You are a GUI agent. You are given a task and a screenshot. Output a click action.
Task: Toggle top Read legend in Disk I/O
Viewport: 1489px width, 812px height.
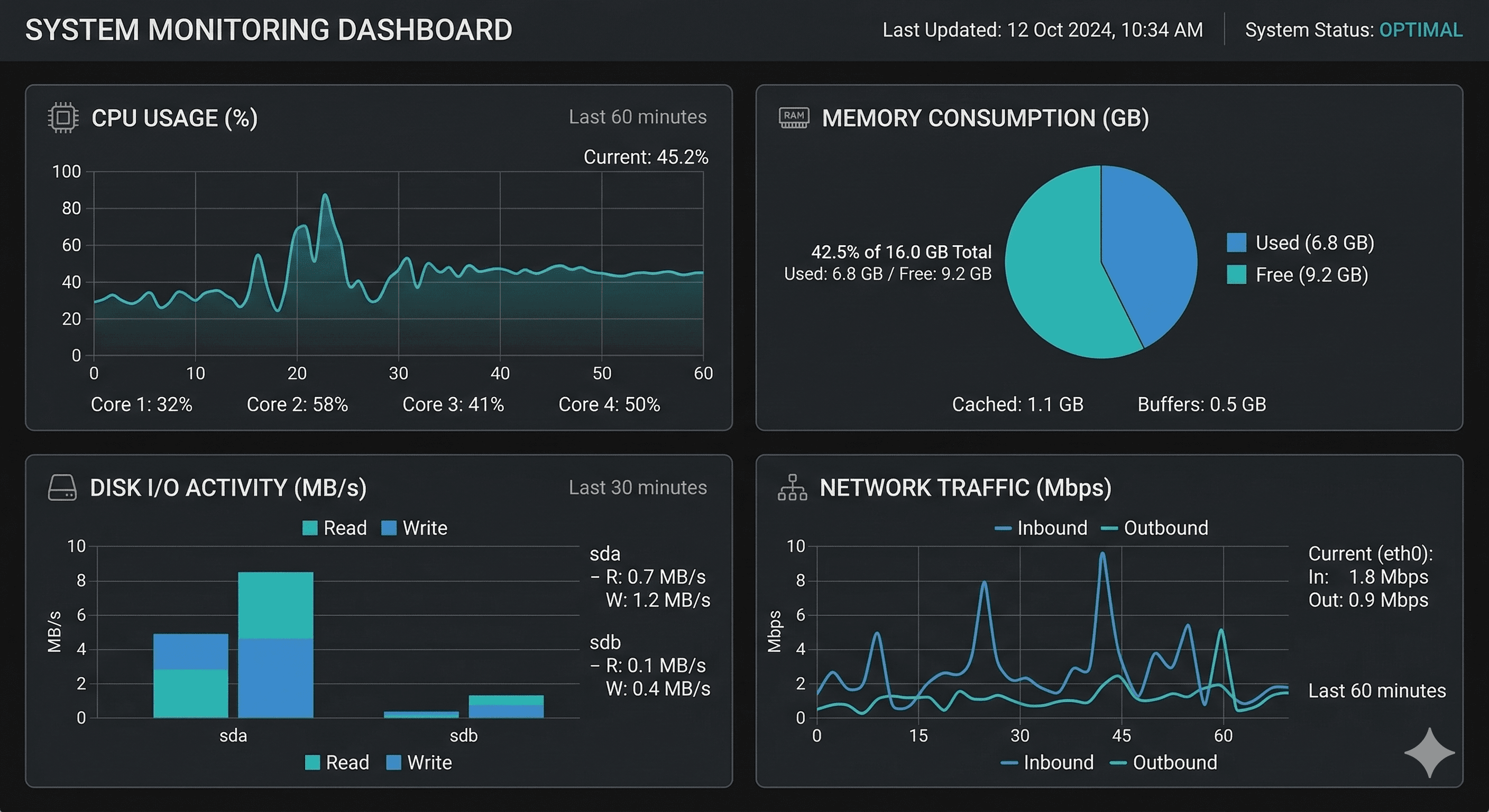[x=335, y=528]
